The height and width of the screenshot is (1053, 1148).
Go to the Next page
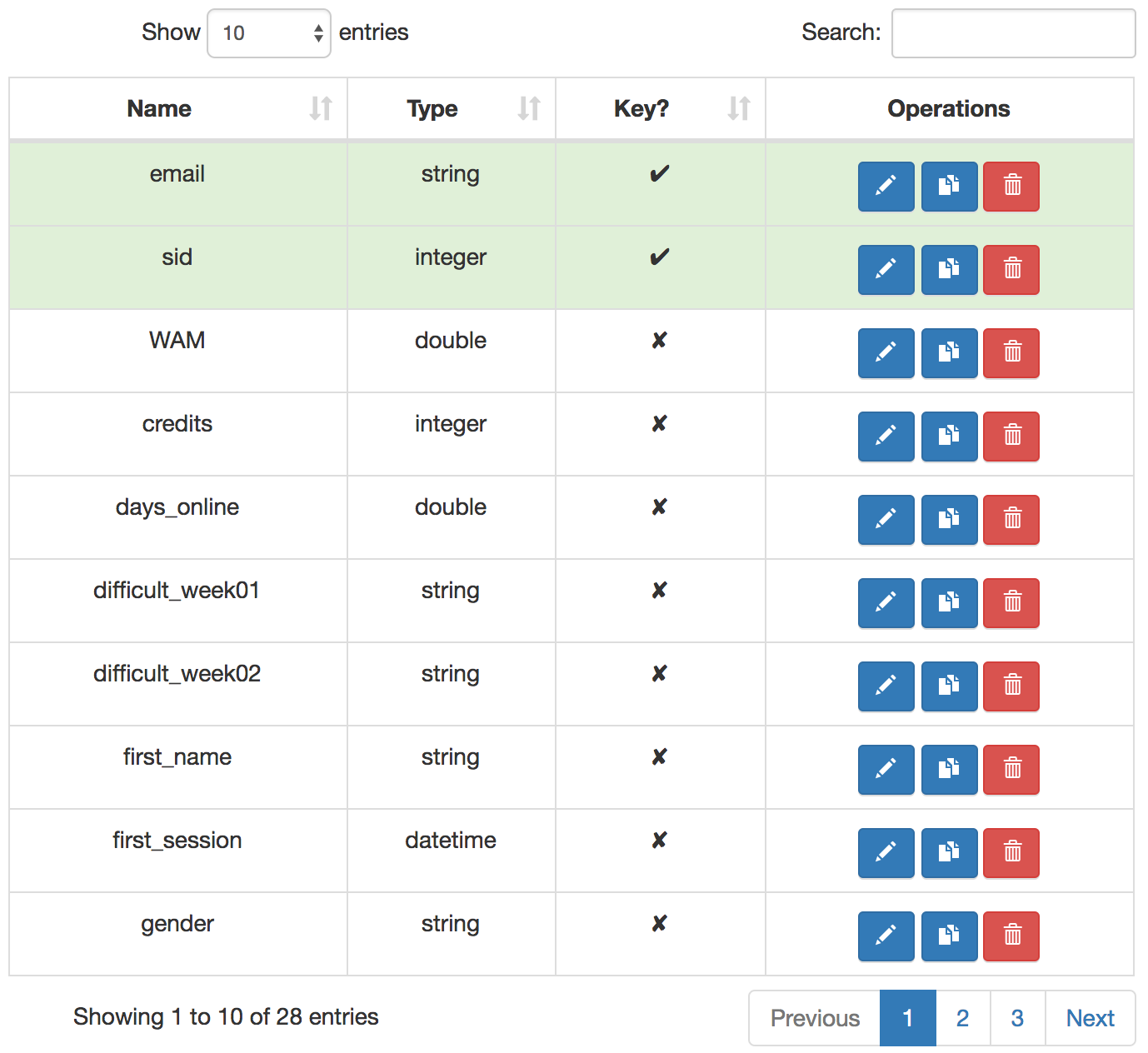point(1091,1018)
